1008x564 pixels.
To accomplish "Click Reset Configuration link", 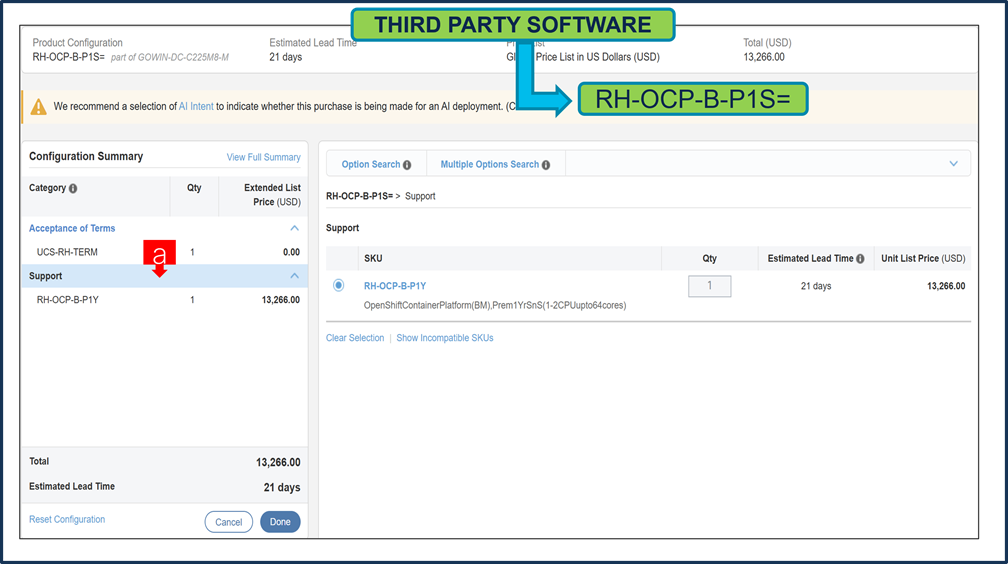I will [67, 520].
